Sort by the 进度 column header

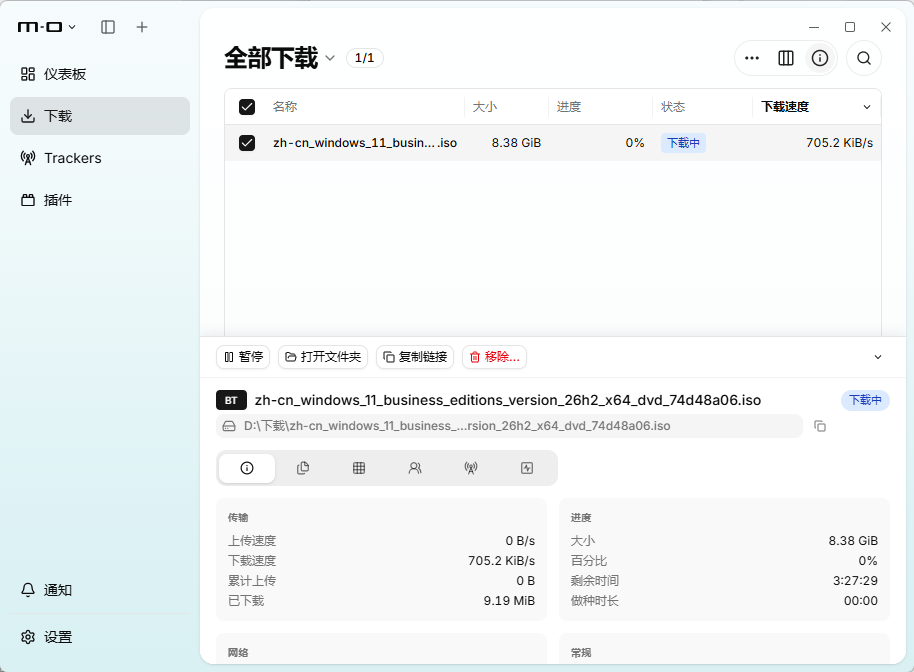coord(568,107)
